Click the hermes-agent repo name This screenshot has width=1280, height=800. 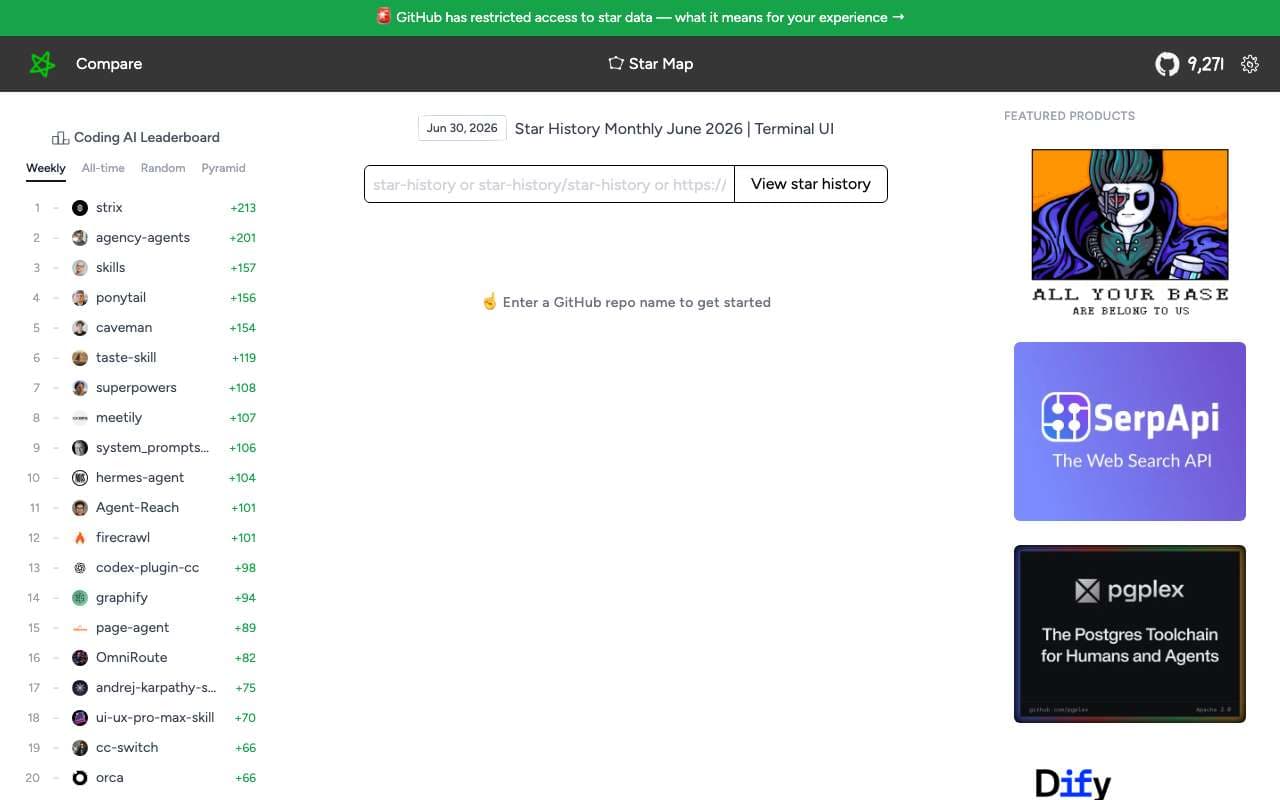140,478
